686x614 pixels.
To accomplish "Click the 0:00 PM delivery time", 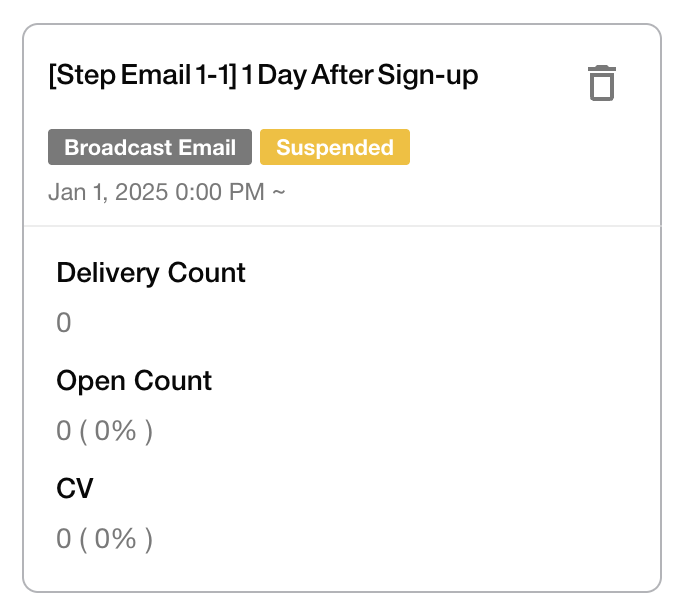I will 220,192.
